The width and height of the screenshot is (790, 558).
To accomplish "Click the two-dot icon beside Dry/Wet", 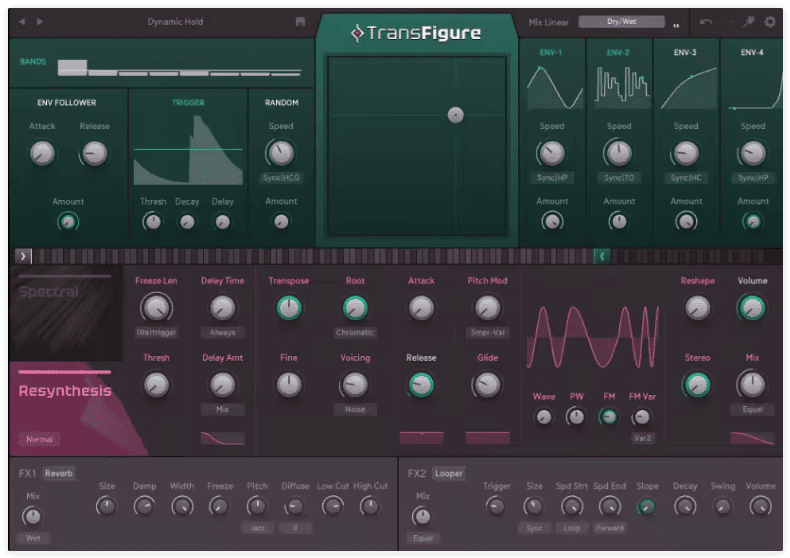I will pos(676,25).
